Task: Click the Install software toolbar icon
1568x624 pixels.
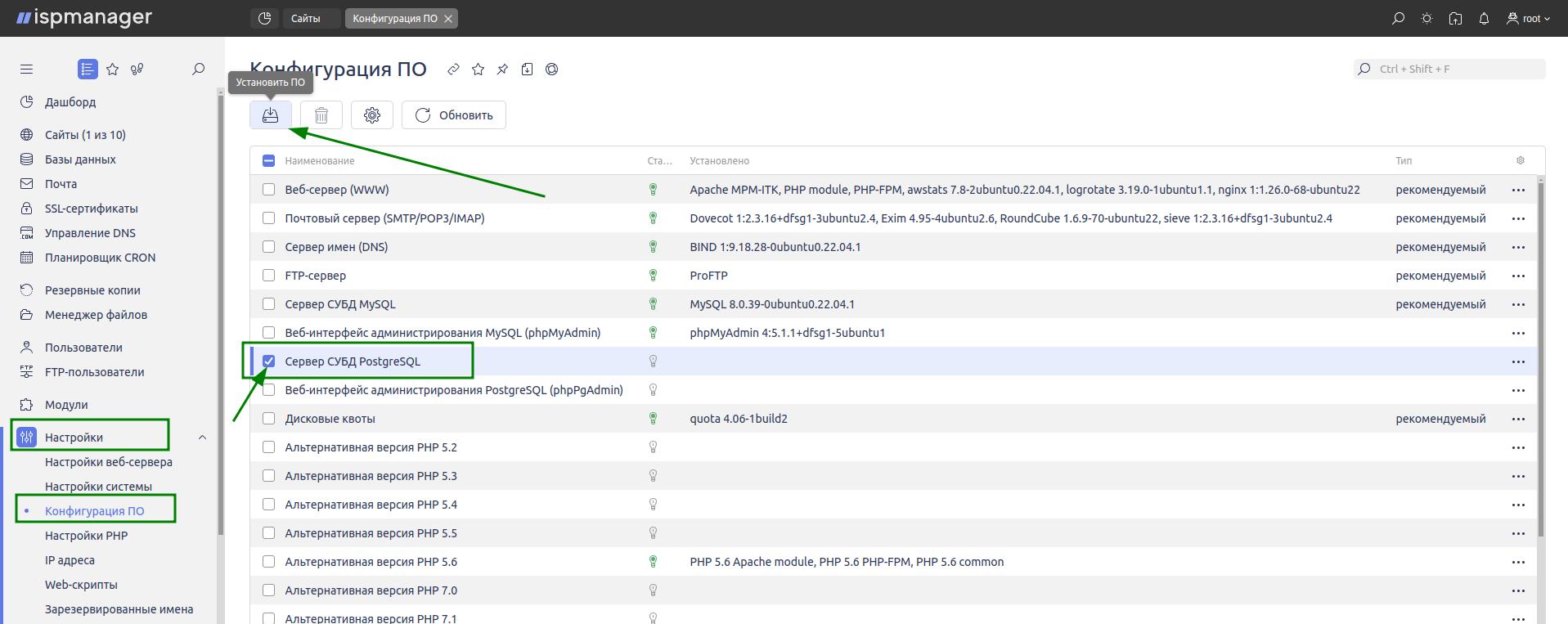Action: coord(270,115)
